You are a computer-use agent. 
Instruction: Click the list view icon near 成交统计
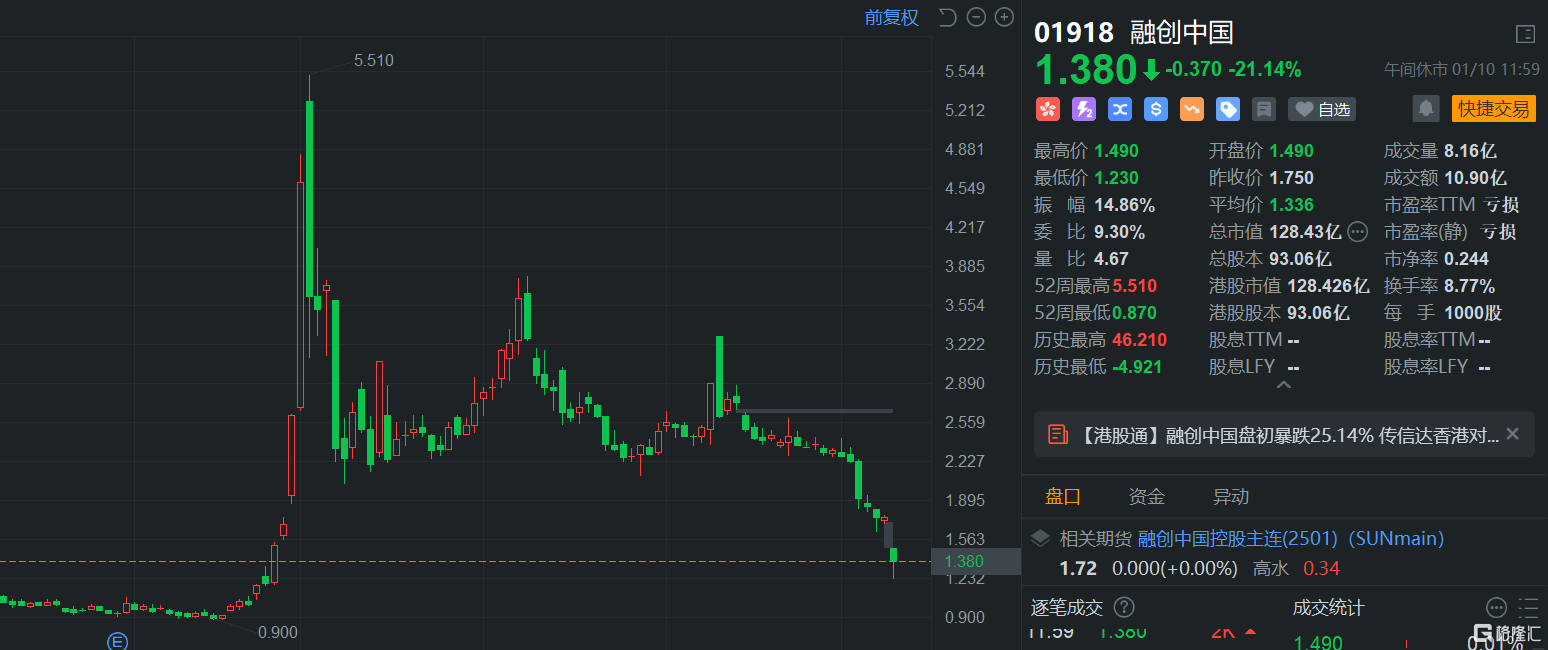pyautogui.click(x=1528, y=607)
